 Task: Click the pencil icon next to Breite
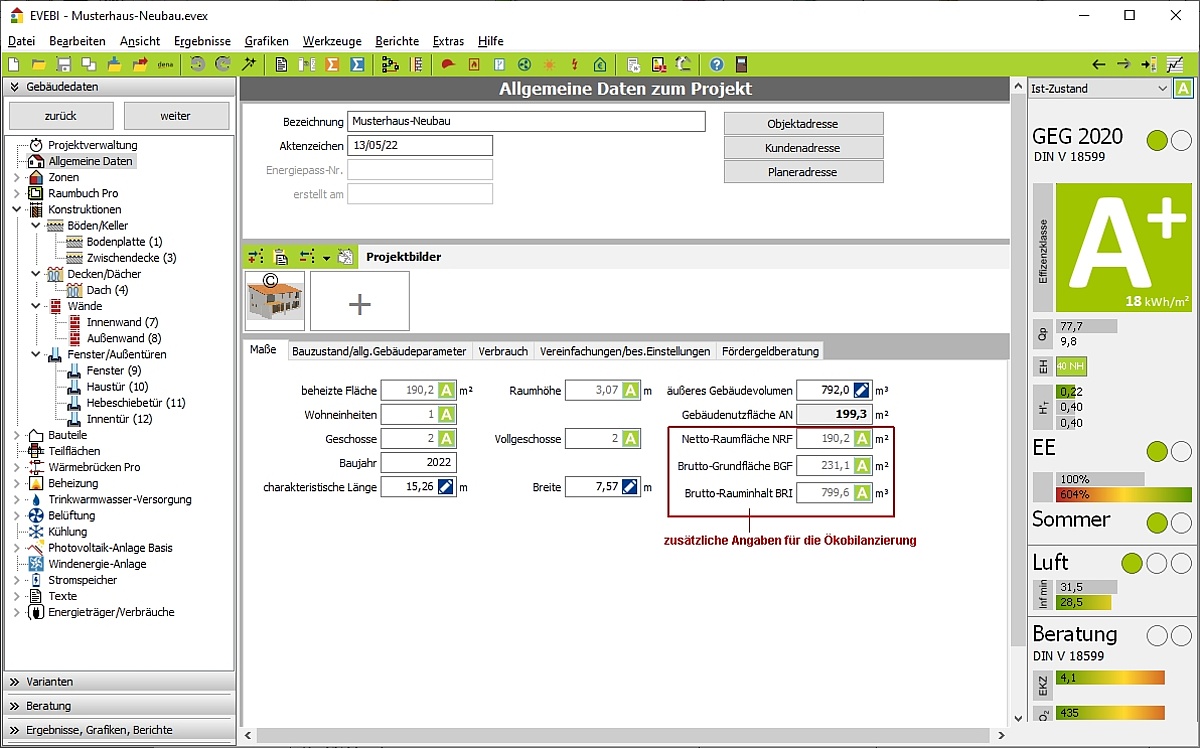coord(629,487)
